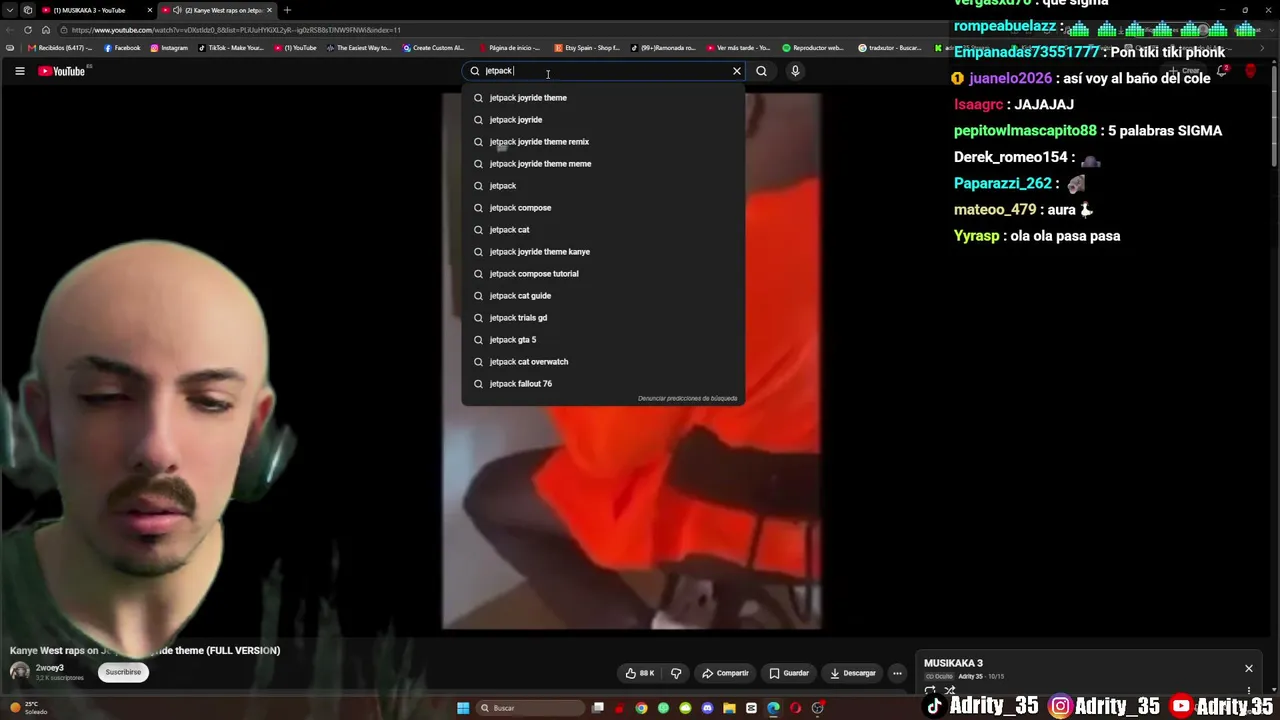Screen dimensions: 1280x720
Task: Click "Denunciar predicciones de búsqueda" link
Action: pyautogui.click(x=687, y=399)
